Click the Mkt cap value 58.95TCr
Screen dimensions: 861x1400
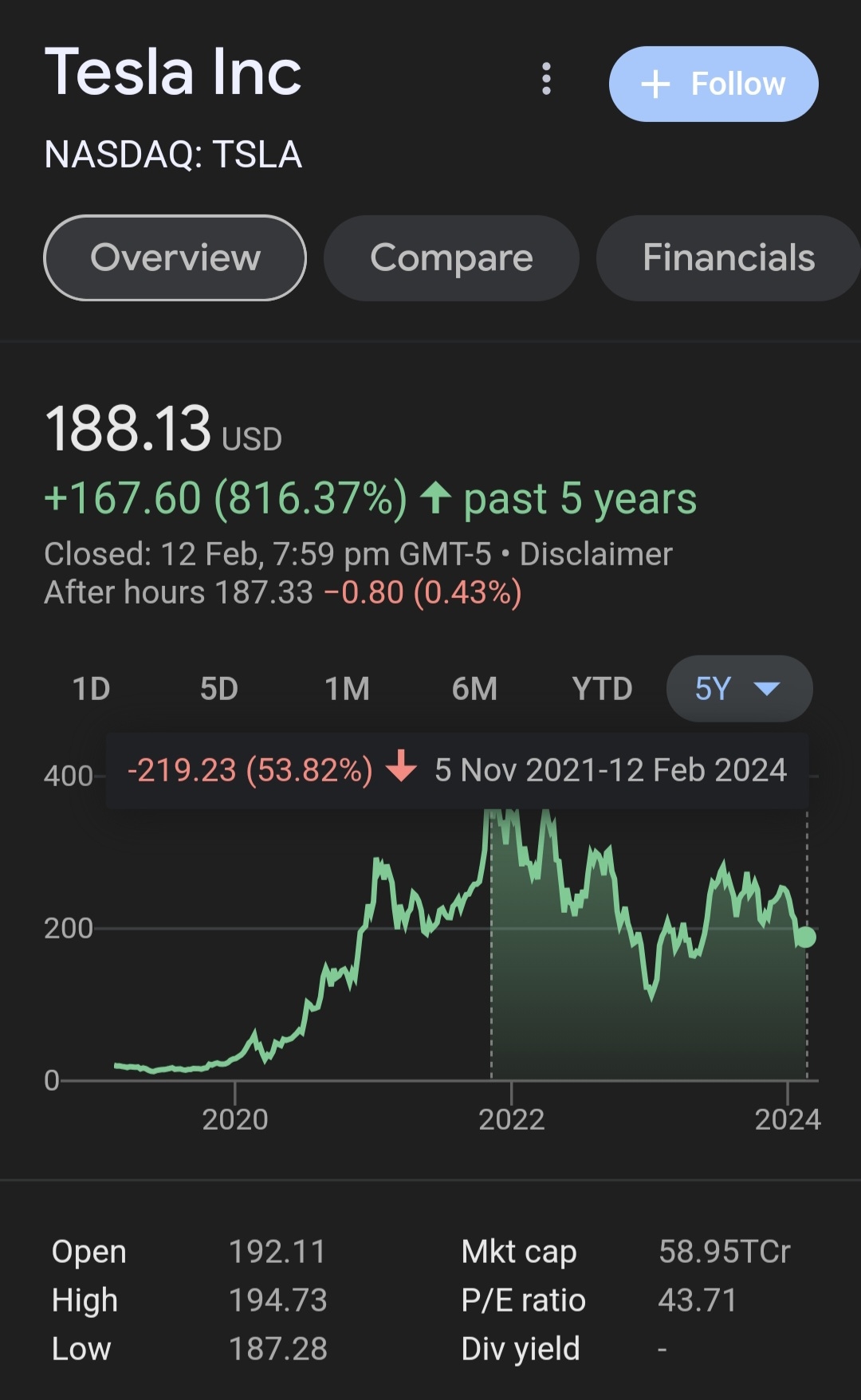724,1252
